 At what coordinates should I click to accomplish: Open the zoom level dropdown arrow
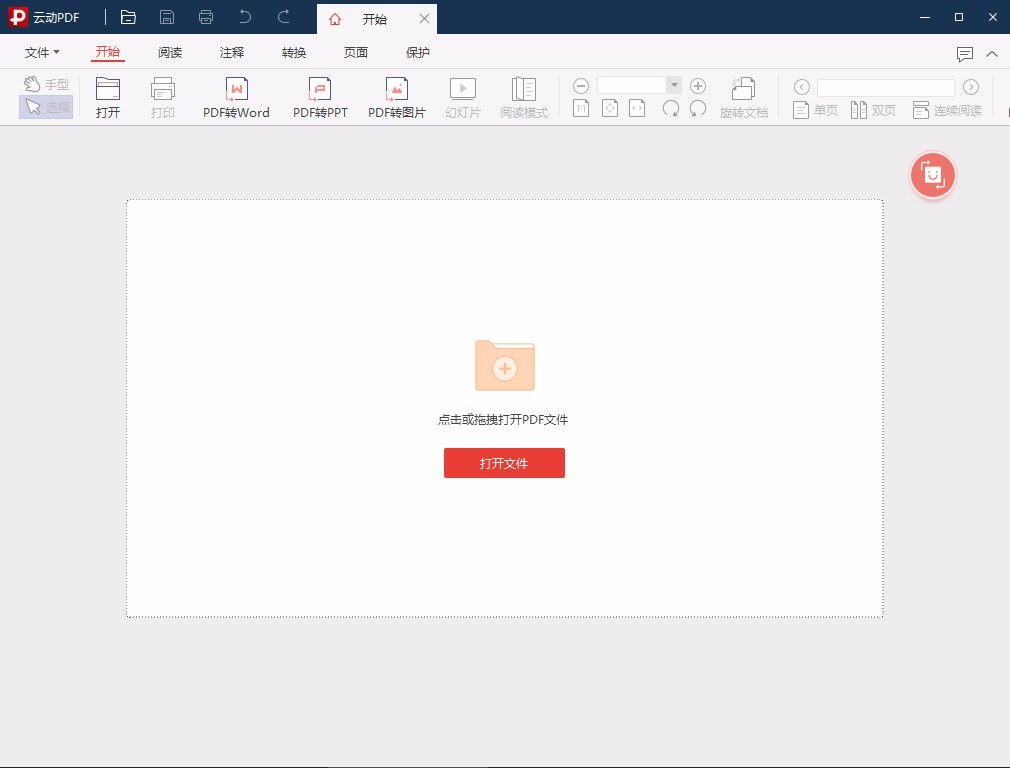[x=674, y=85]
